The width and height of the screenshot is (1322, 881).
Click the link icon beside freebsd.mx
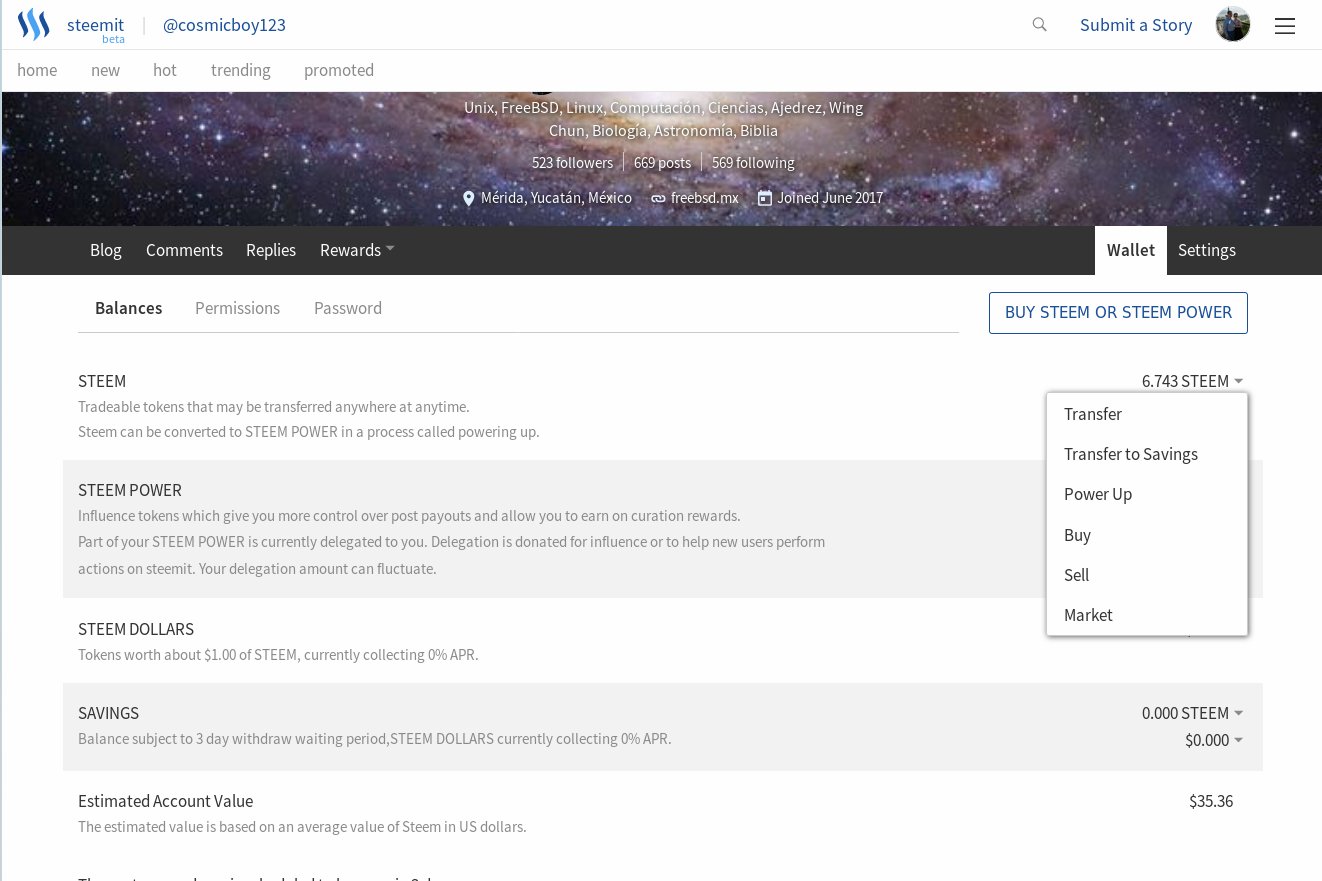(x=658, y=198)
